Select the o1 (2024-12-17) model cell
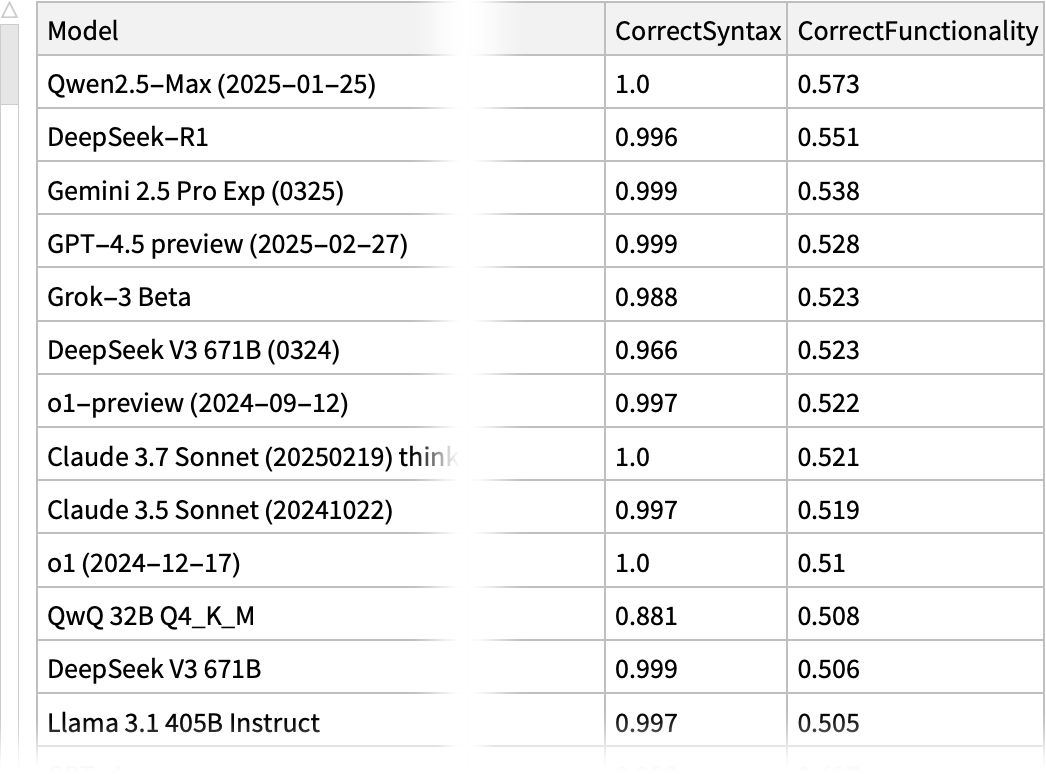 click(144, 563)
